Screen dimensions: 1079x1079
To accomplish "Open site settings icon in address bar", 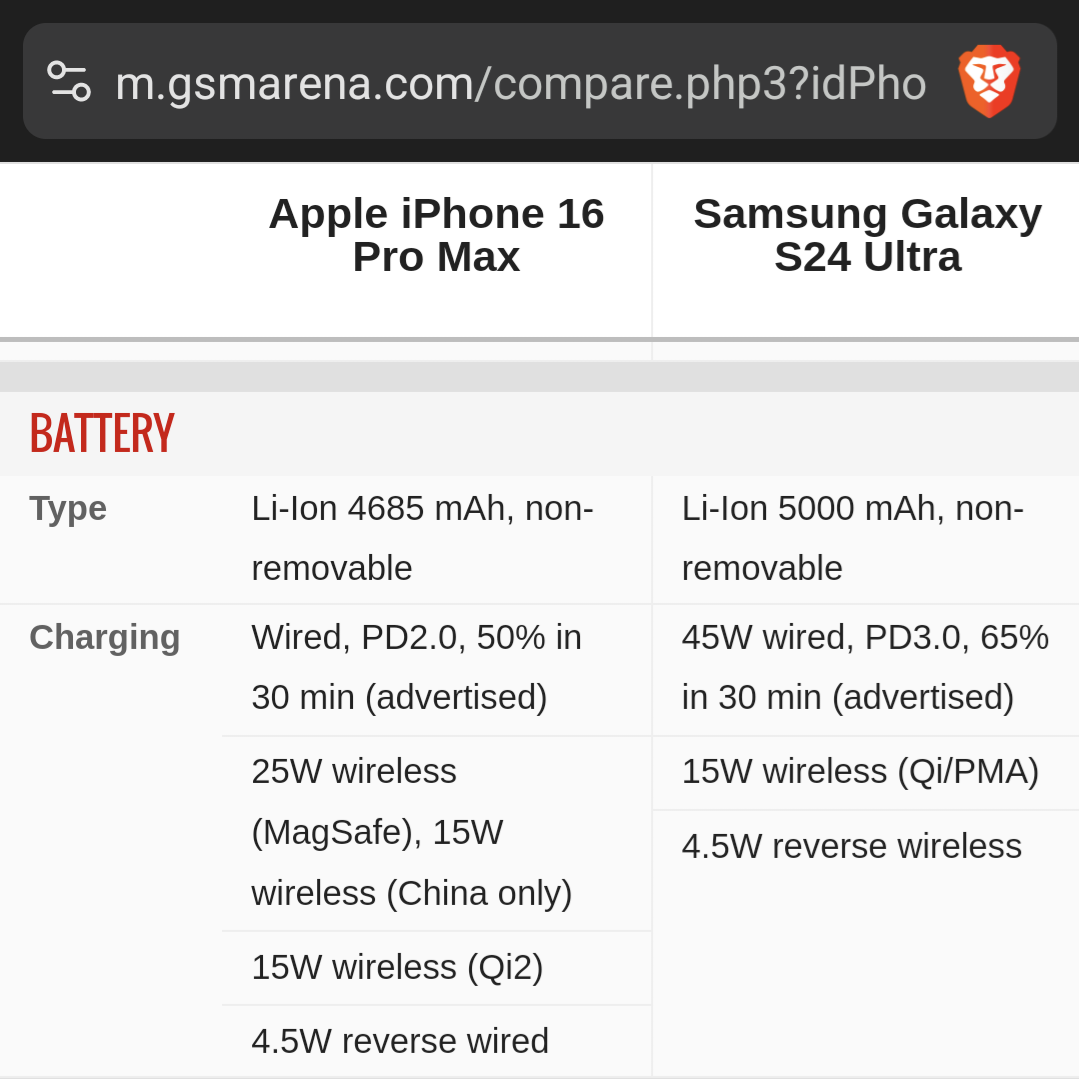I will click(68, 82).
